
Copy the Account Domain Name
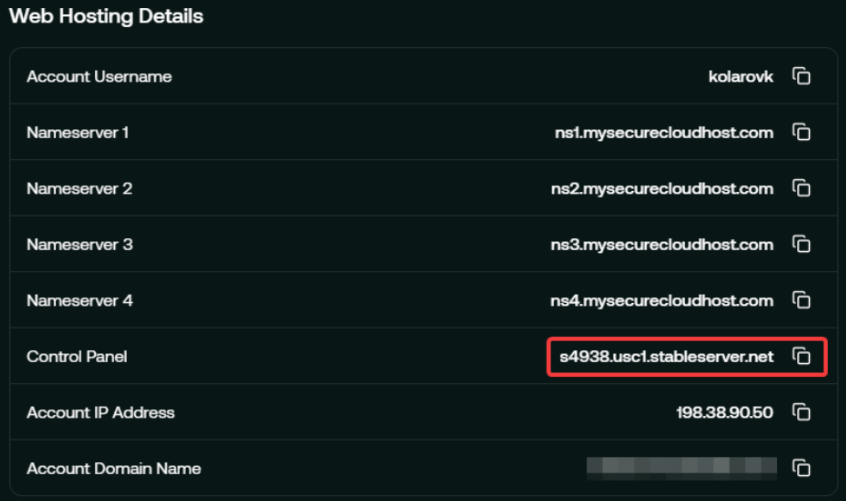(801, 468)
